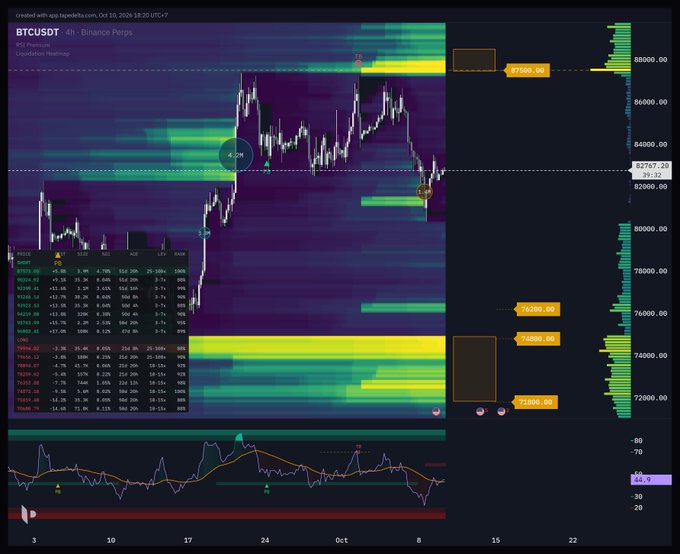
Task: Click the 24 date label on time axis
Action: coord(265,540)
